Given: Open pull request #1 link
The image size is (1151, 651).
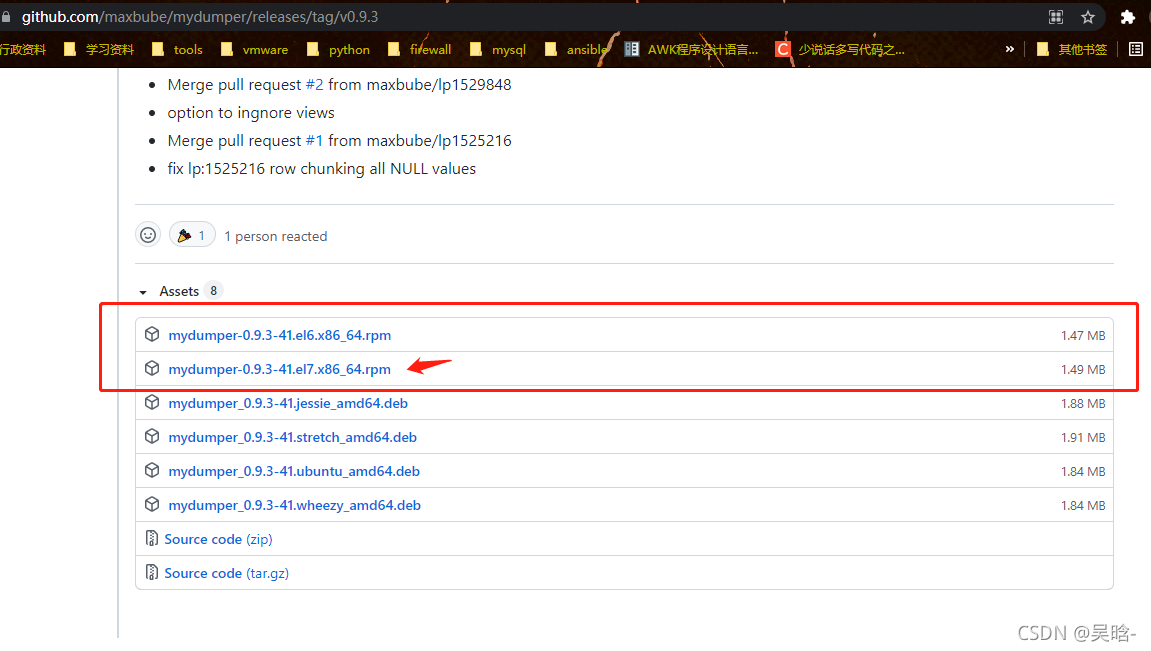Looking at the screenshot, I should (314, 140).
